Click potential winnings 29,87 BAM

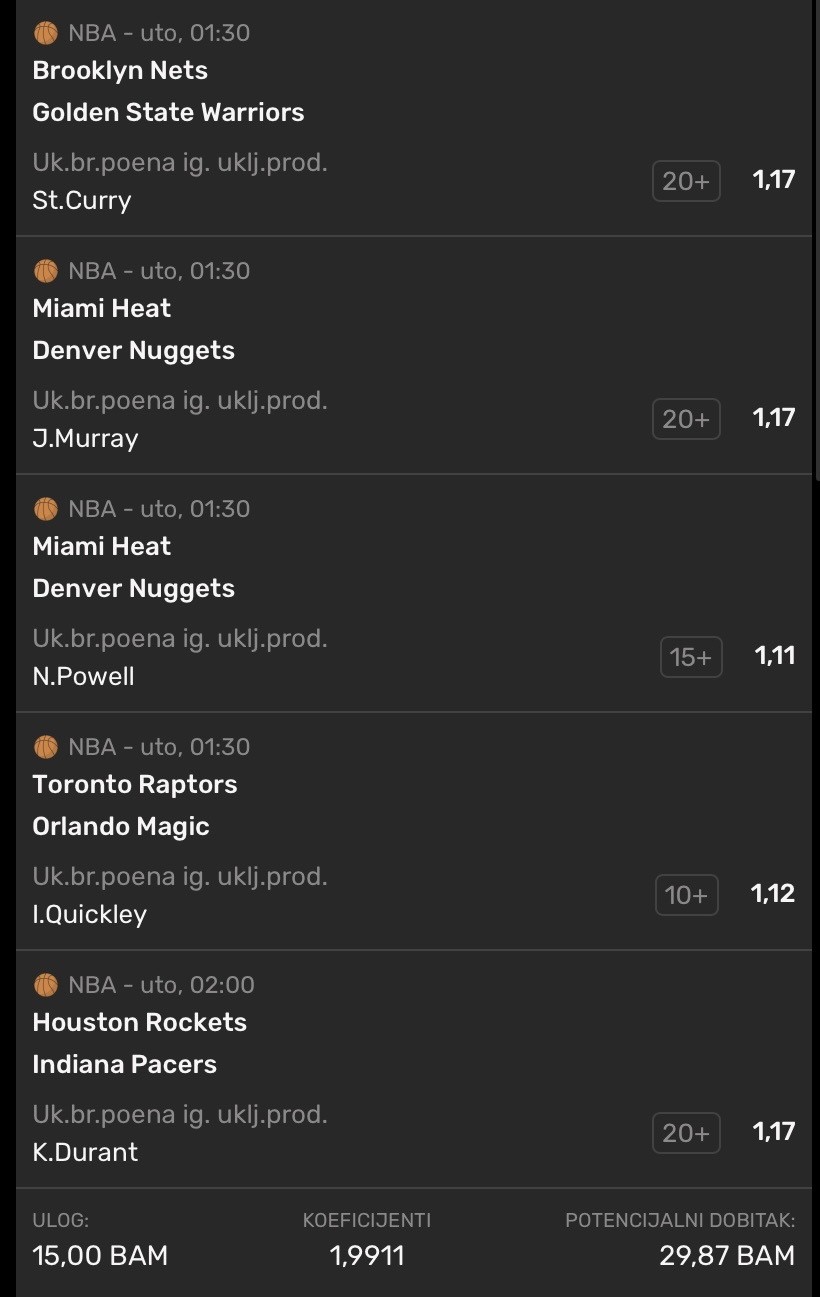(726, 1255)
